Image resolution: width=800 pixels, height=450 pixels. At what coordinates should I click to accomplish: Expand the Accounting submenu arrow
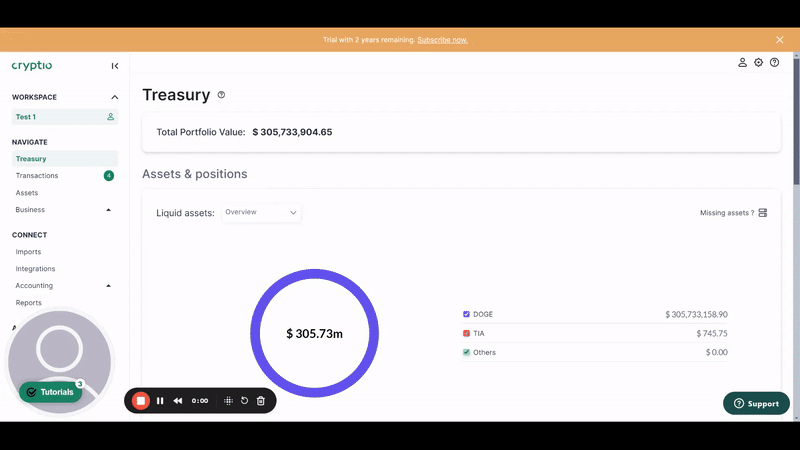tap(108, 286)
